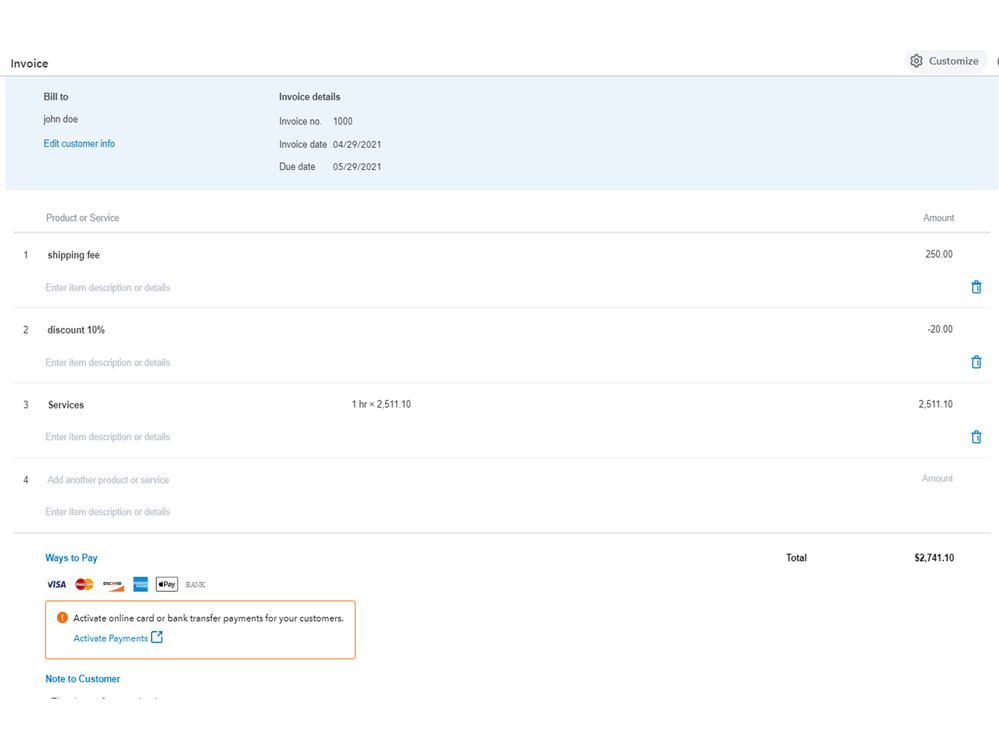Click the customer name john doe

(x=61, y=119)
